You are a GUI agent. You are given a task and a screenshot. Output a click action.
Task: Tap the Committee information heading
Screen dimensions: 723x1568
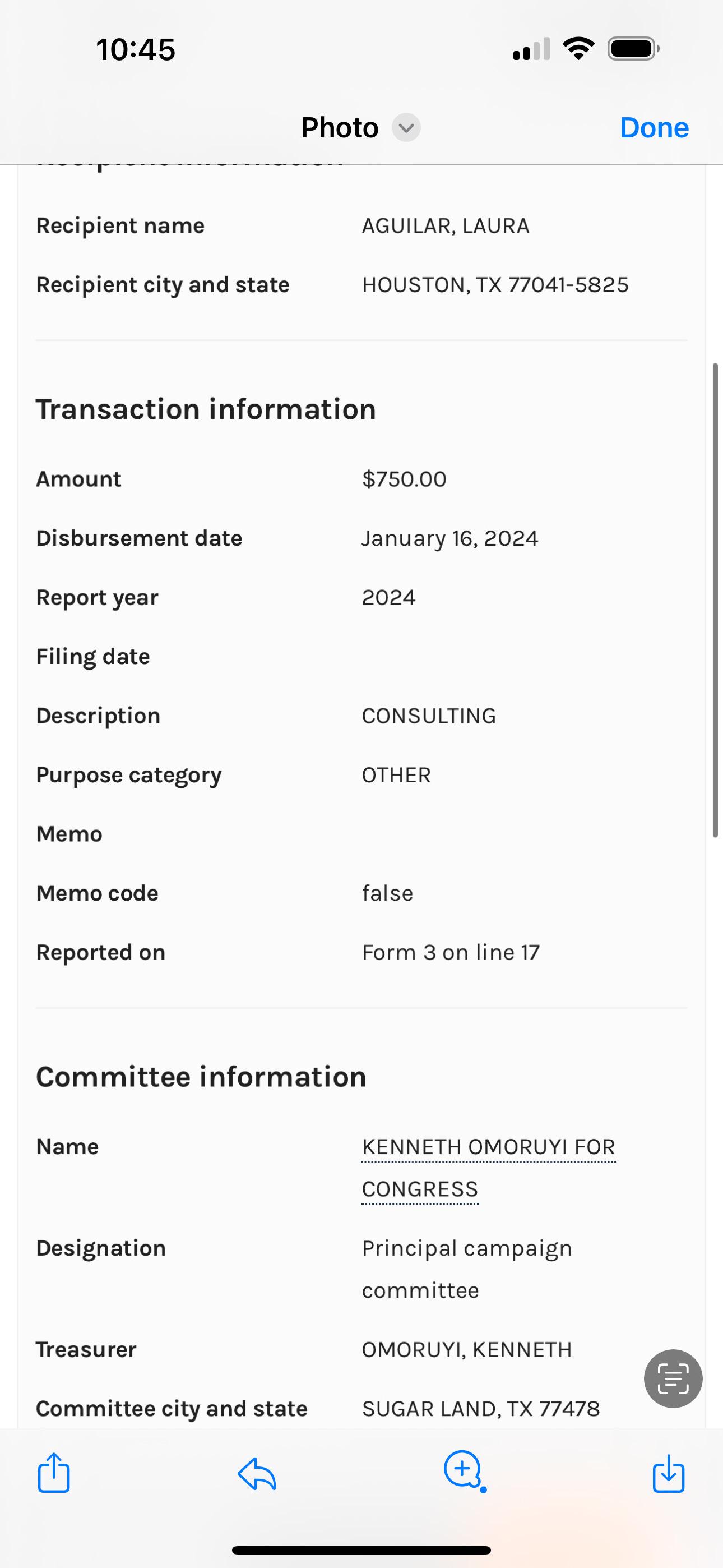click(201, 1077)
